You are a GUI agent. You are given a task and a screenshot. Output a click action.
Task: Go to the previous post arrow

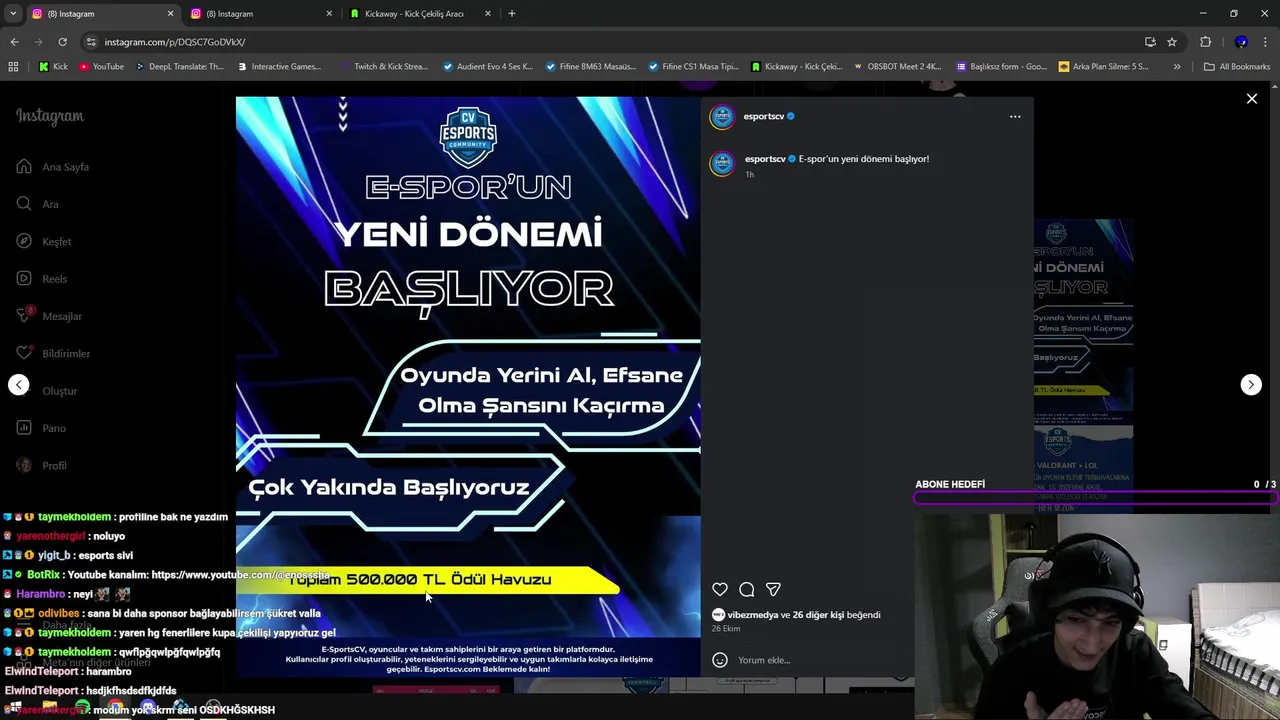click(19, 385)
